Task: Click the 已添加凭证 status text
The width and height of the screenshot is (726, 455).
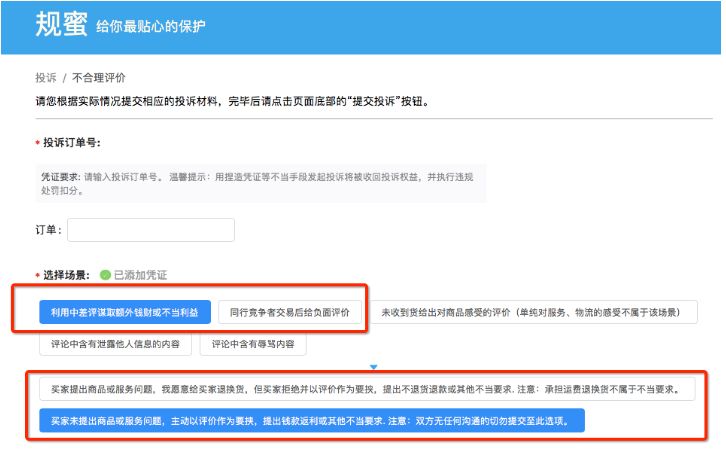Action: 140,274
